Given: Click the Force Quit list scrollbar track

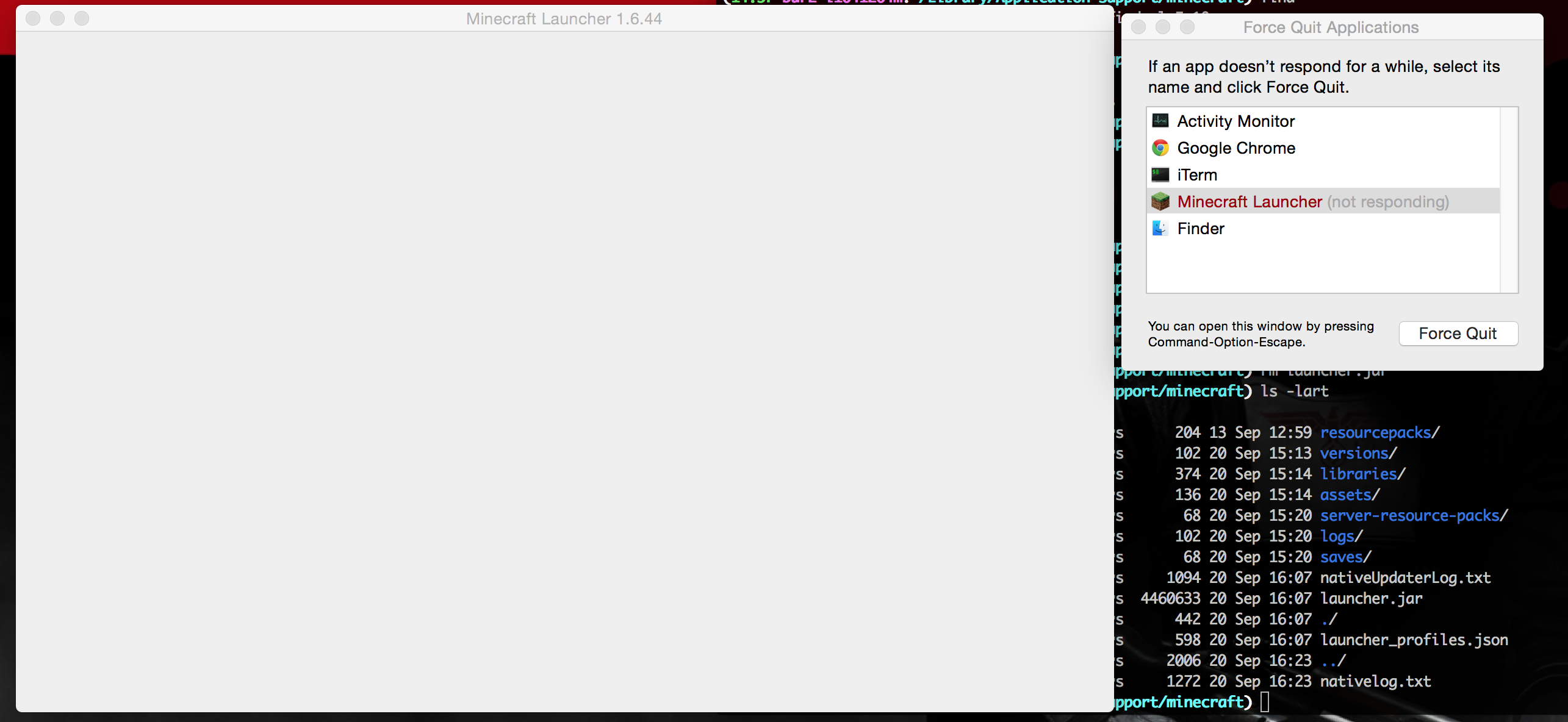Looking at the screenshot, I should pos(1508,200).
